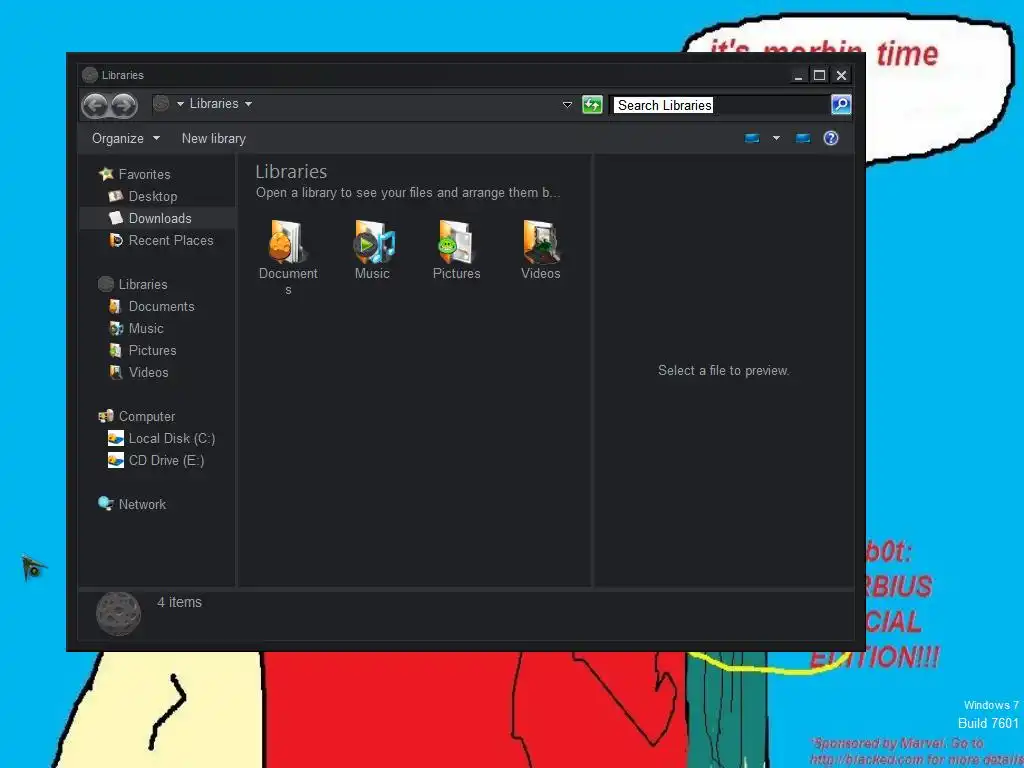Click the sidebar Videos library icon
Image resolution: width=1024 pixels, height=768 pixels.
click(x=116, y=372)
